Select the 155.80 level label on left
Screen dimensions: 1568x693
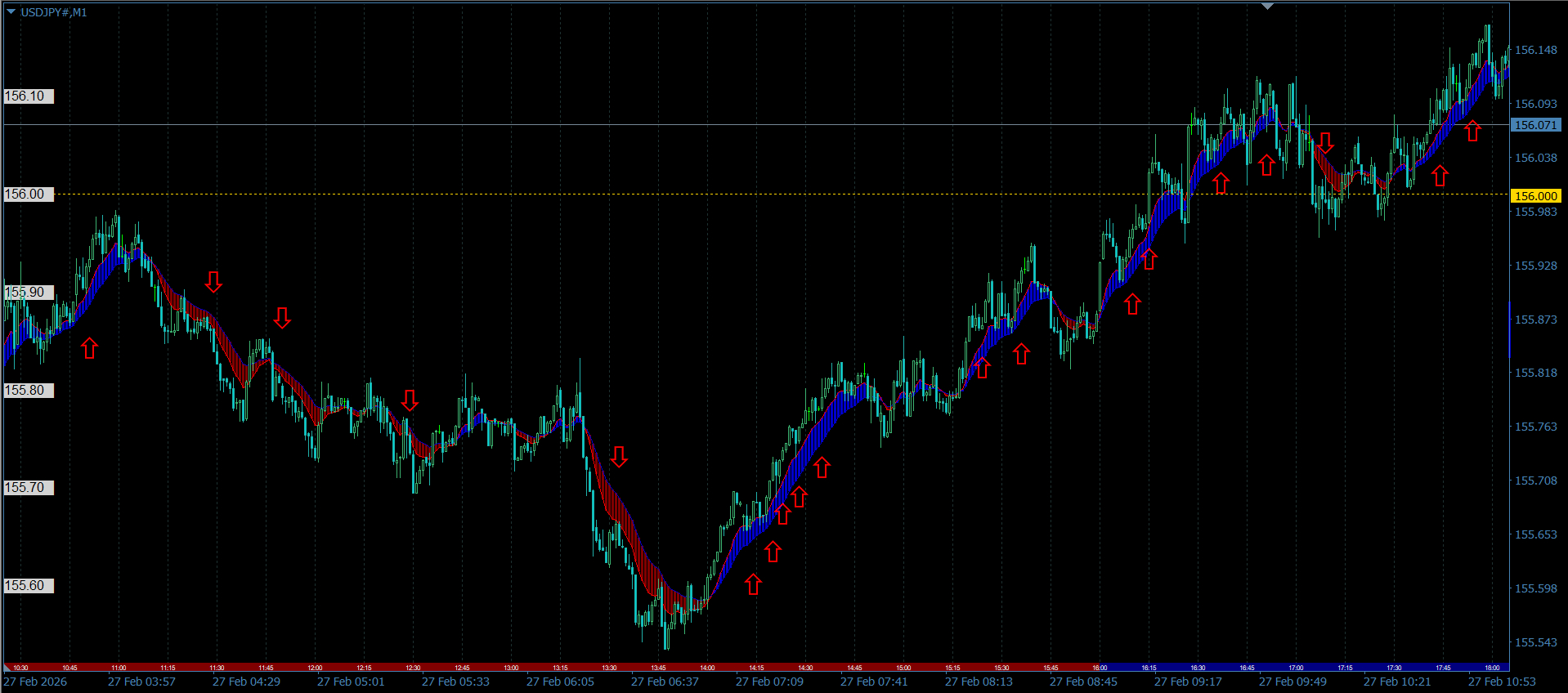click(x=29, y=391)
